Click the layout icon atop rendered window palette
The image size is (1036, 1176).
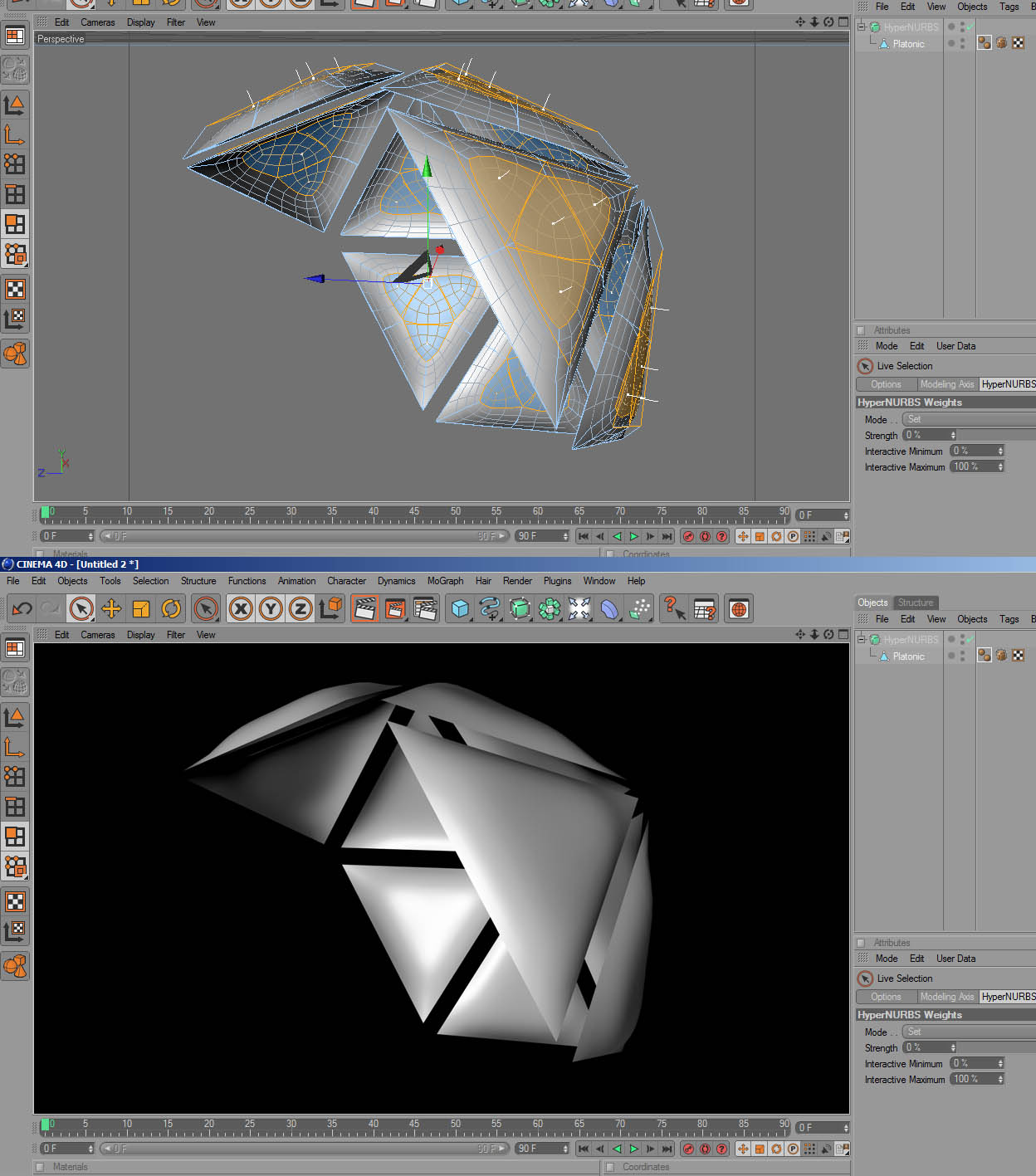point(15,649)
